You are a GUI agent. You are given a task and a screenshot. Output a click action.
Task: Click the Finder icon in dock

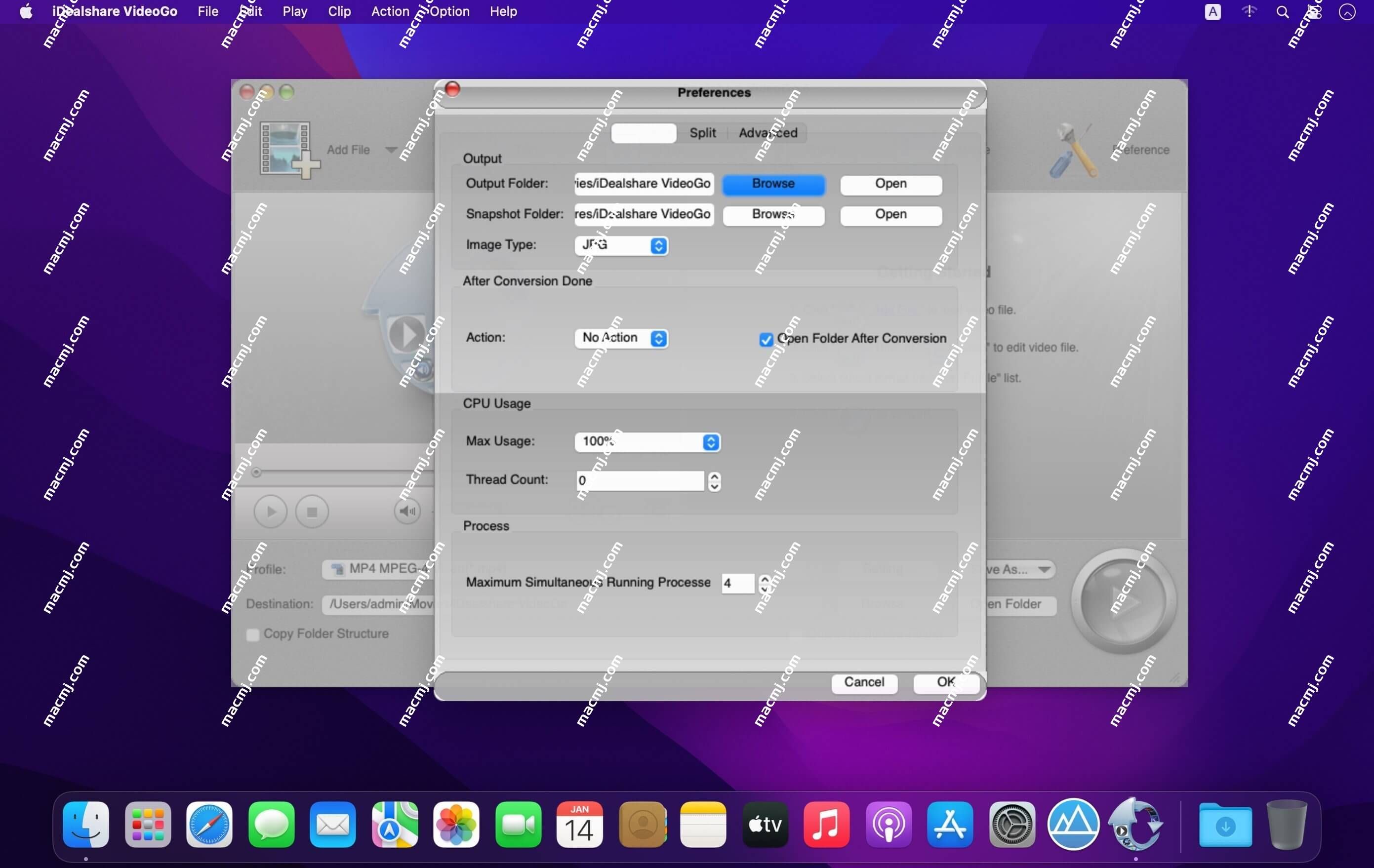click(x=87, y=824)
